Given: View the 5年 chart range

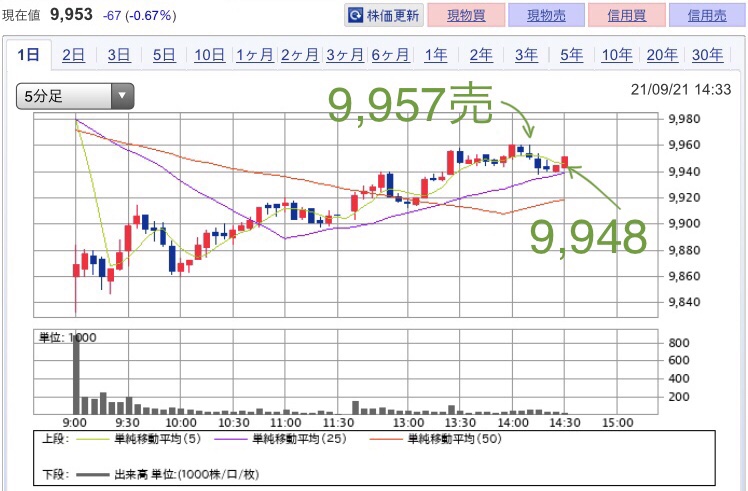Looking at the screenshot, I should (x=571, y=55).
